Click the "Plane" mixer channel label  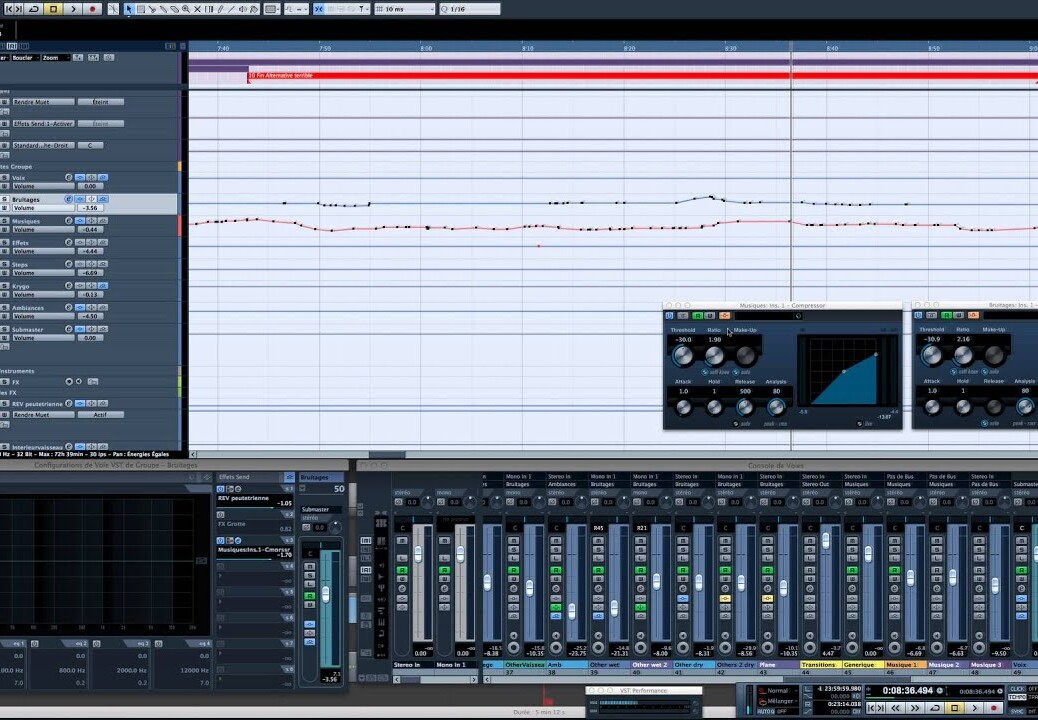pyautogui.click(x=778, y=664)
